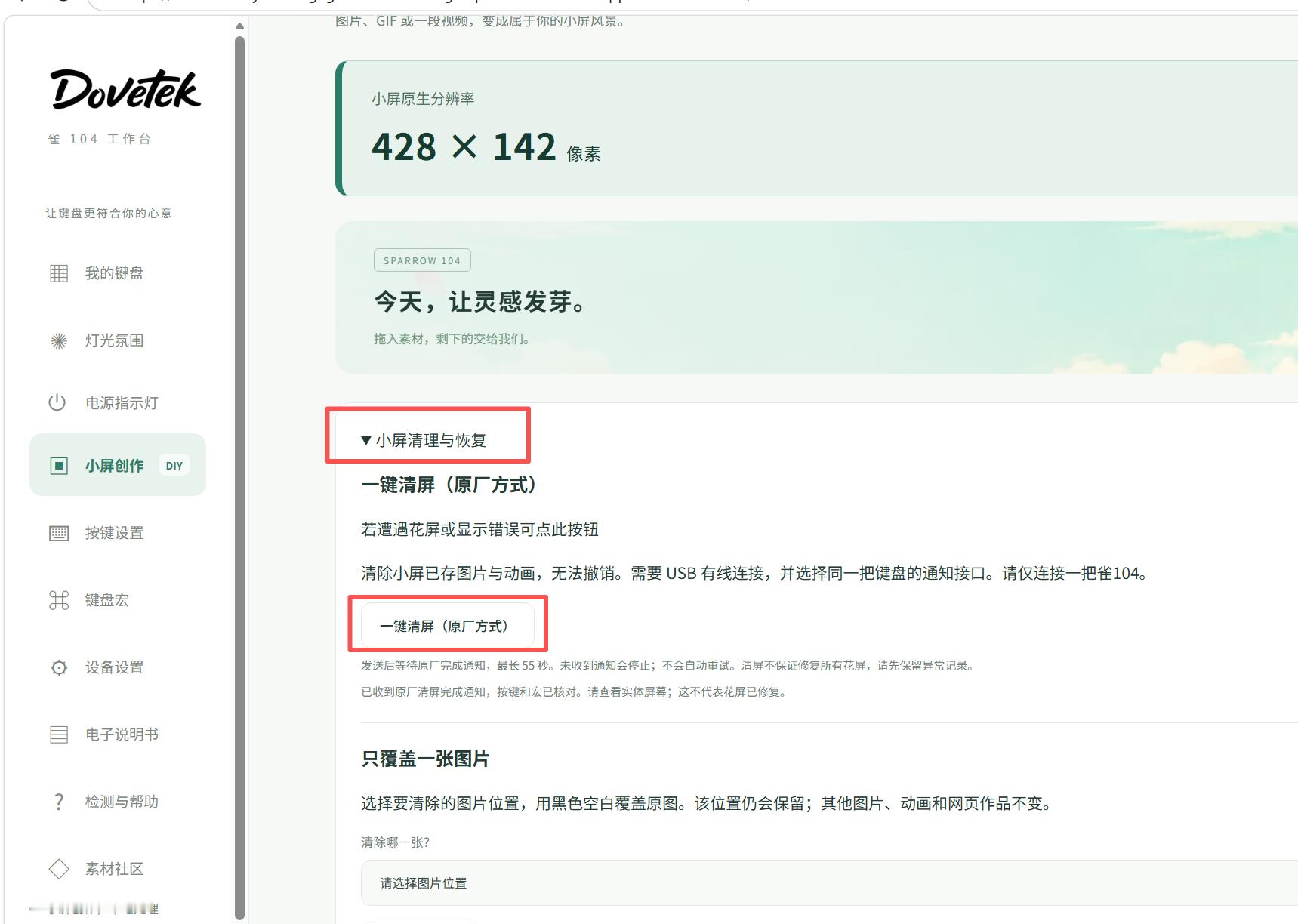Click the device settings gear icon
1298x924 pixels.
click(59, 667)
